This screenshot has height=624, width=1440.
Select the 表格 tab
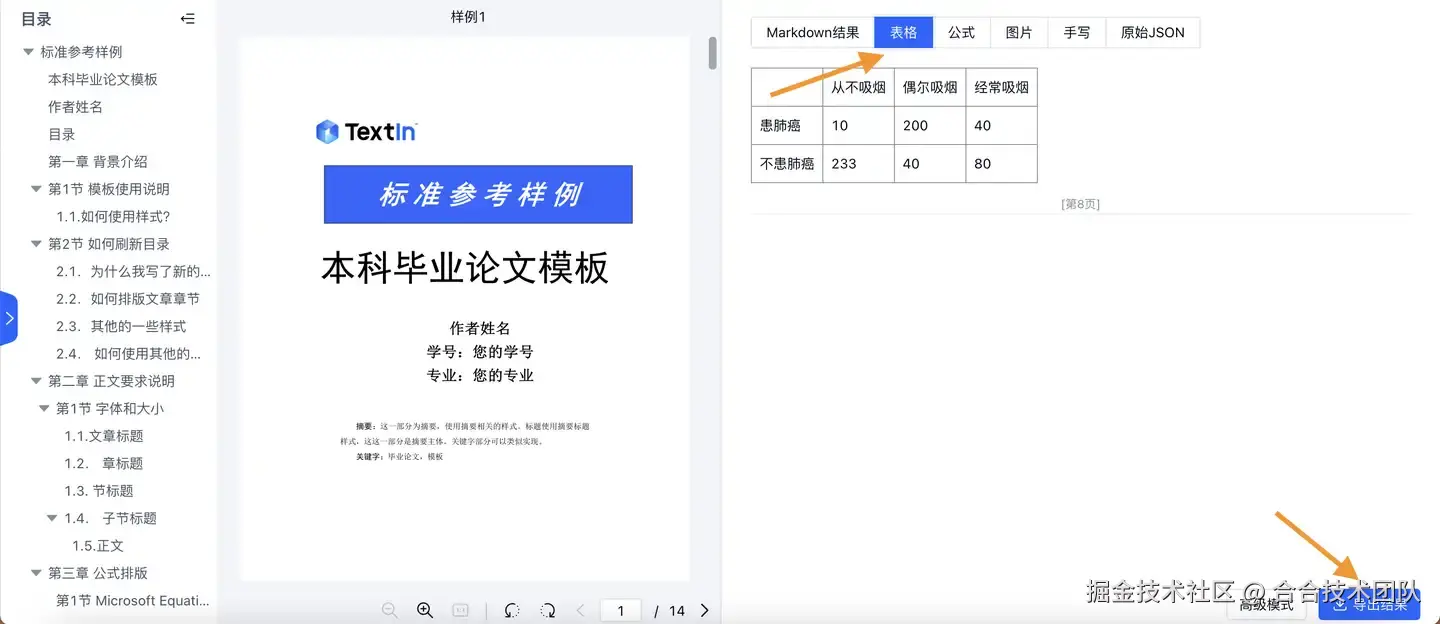(904, 32)
